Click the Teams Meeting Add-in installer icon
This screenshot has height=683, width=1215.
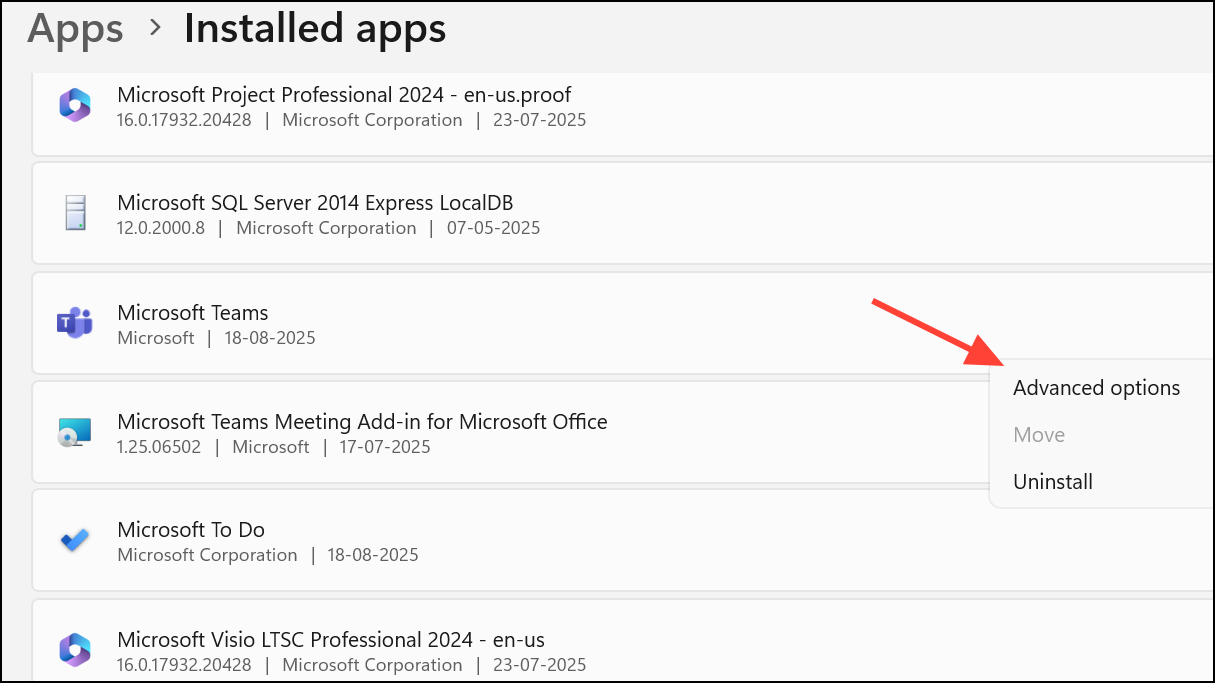pos(75,432)
